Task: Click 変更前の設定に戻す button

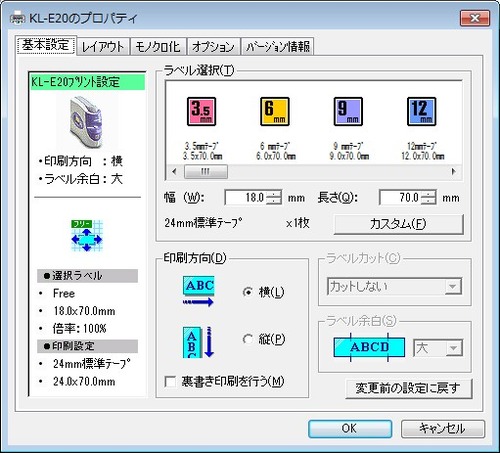Action: point(409,388)
